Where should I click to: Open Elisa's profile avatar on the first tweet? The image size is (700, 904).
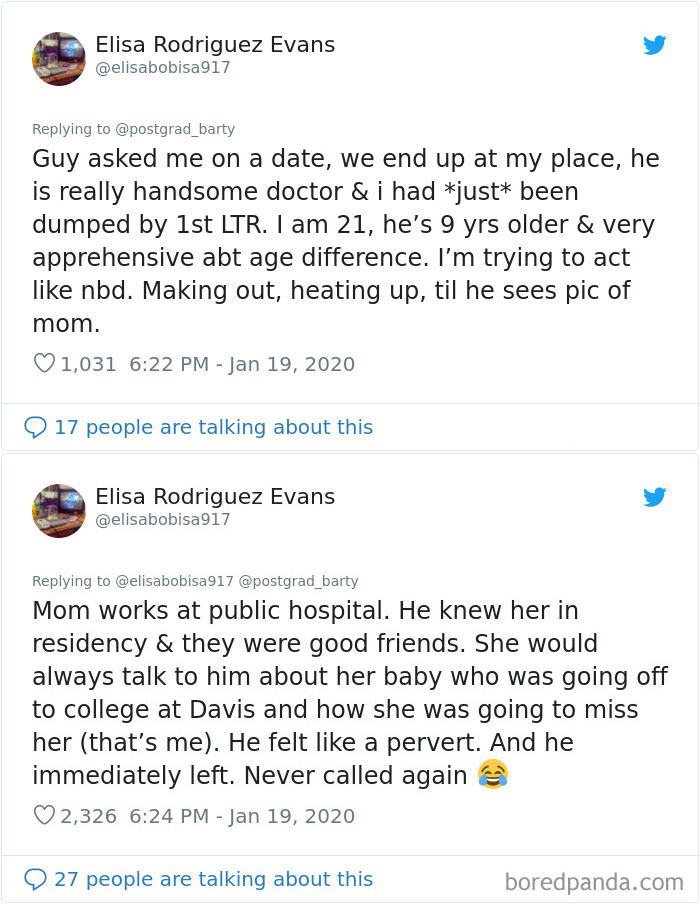click(x=58, y=58)
